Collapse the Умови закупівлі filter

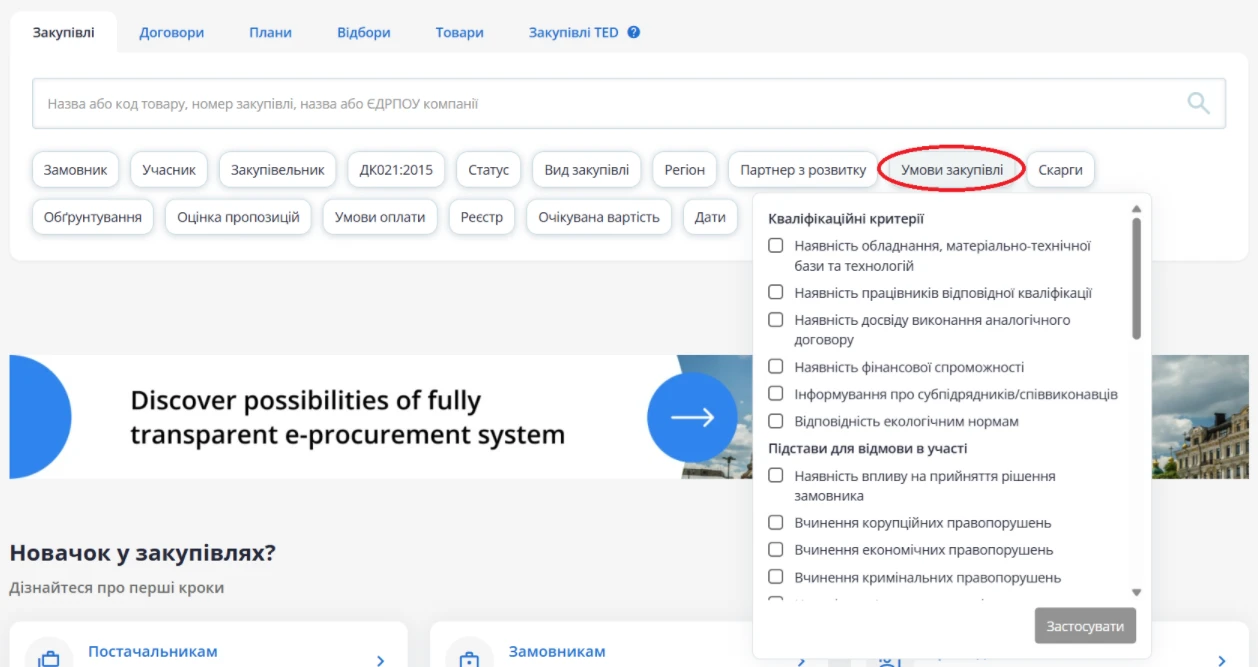(x=952, y=170)
